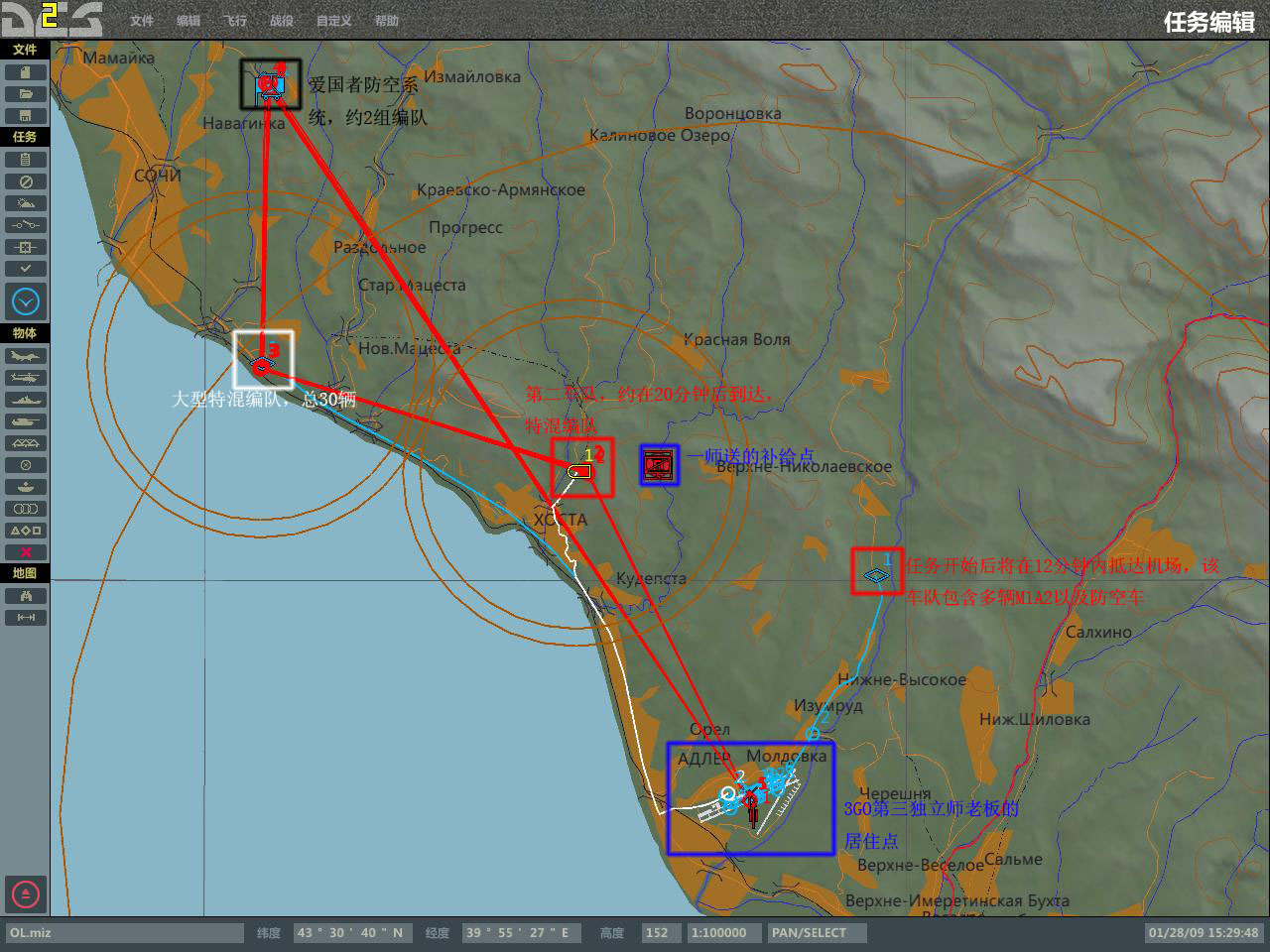Image resolution: width=1270 pixels, height=952 pixels.
Task: Open map options binoculars icon
Action: 25,596
